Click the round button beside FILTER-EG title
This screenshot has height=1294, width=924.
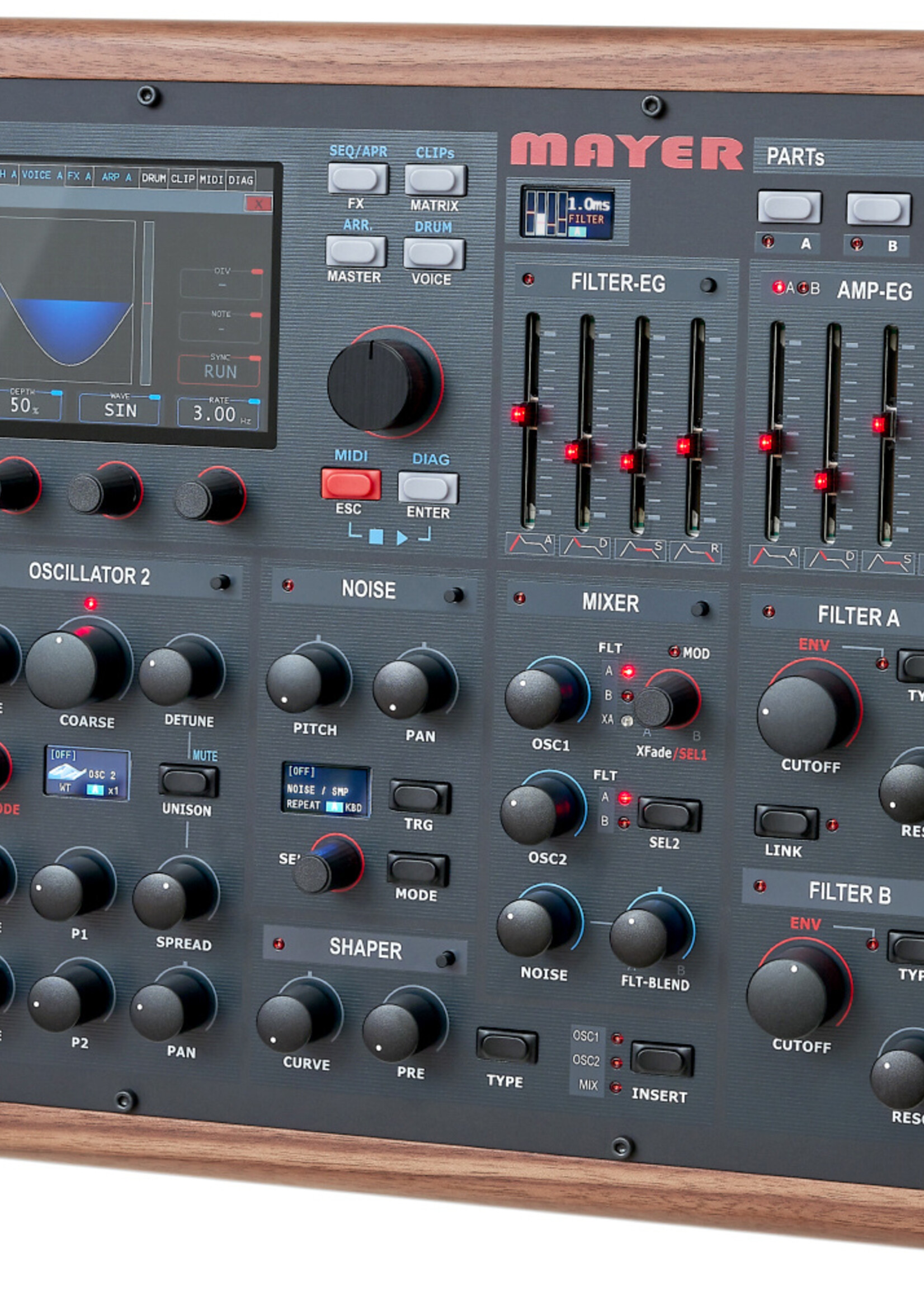[708, 285]
